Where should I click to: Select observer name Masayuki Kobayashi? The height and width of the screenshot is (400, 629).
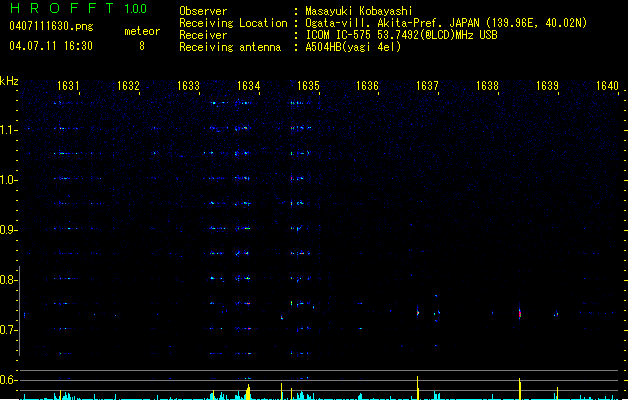point(359,11)
